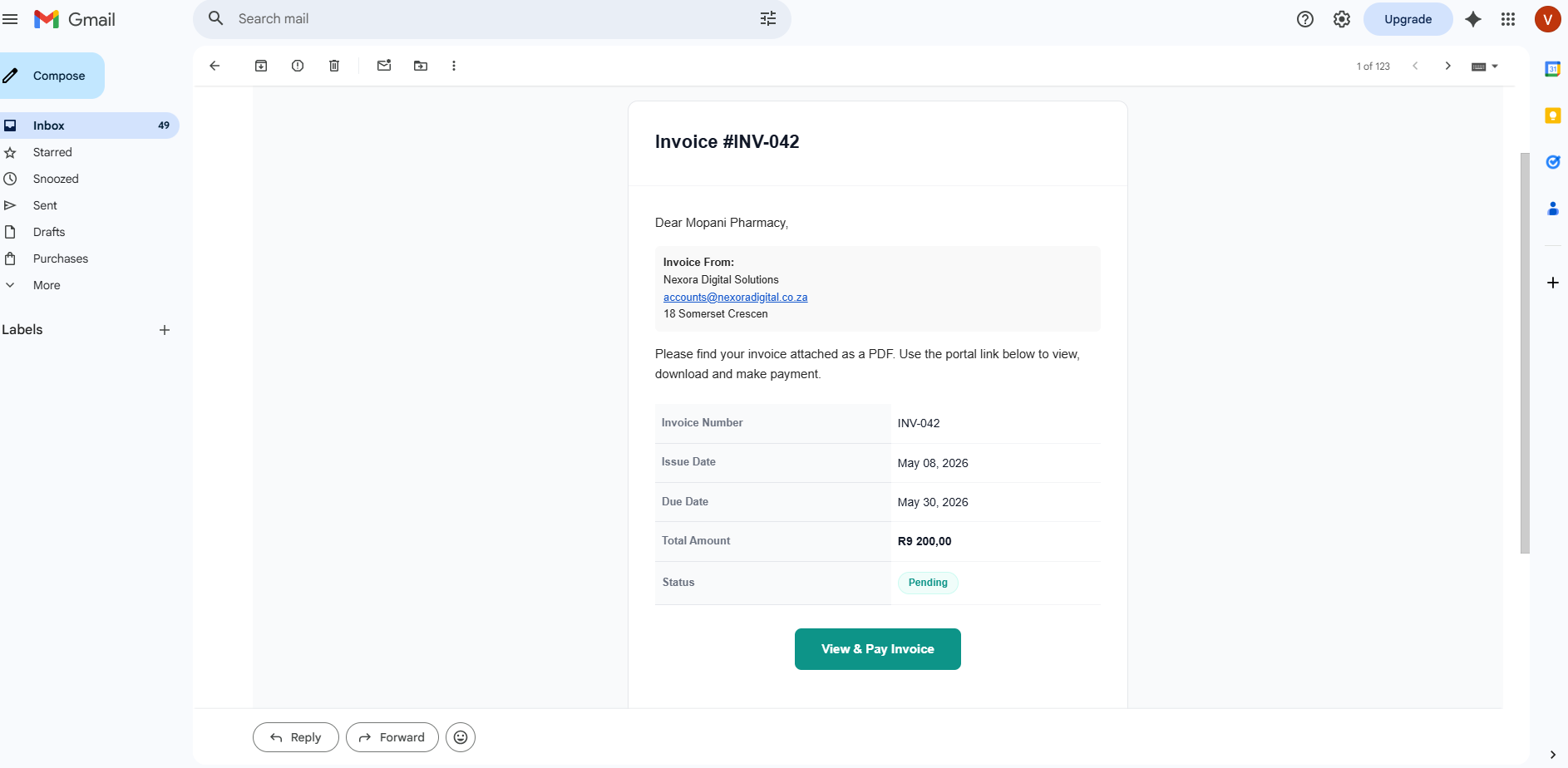Open Google Calendar side panel
This screenshot has width=1568, height=768.
(x=1552, y=69)
